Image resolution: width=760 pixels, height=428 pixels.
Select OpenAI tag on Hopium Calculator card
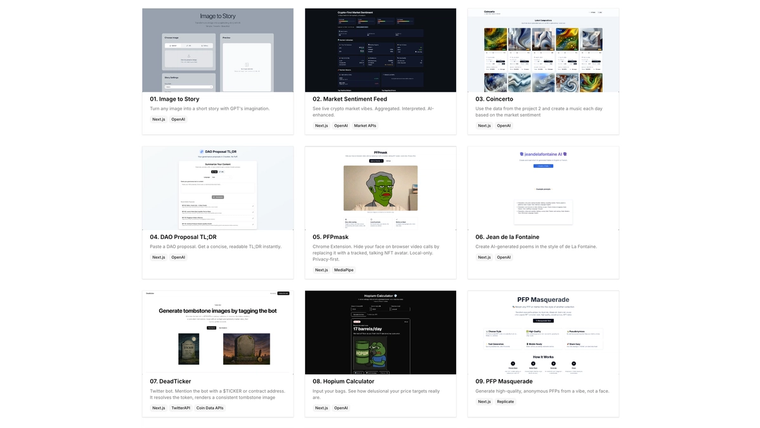pyautogui.click(x=341, y=408)
